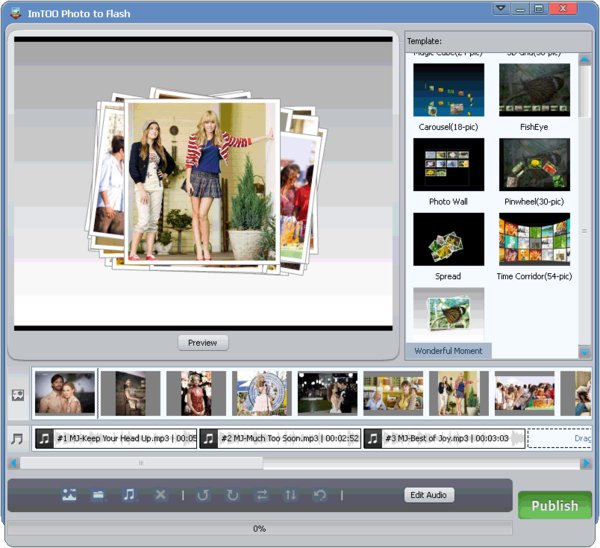This screenshot has height=548, width=600.
Task: Rotate the photo counterclockwise using the toolbar icon
Action: 203,495
